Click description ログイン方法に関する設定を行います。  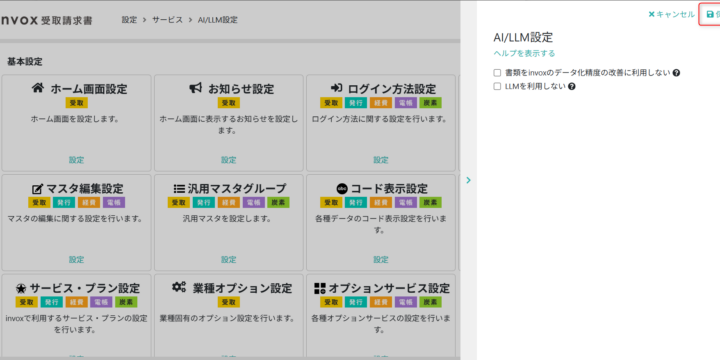click(x=381, y=119)
